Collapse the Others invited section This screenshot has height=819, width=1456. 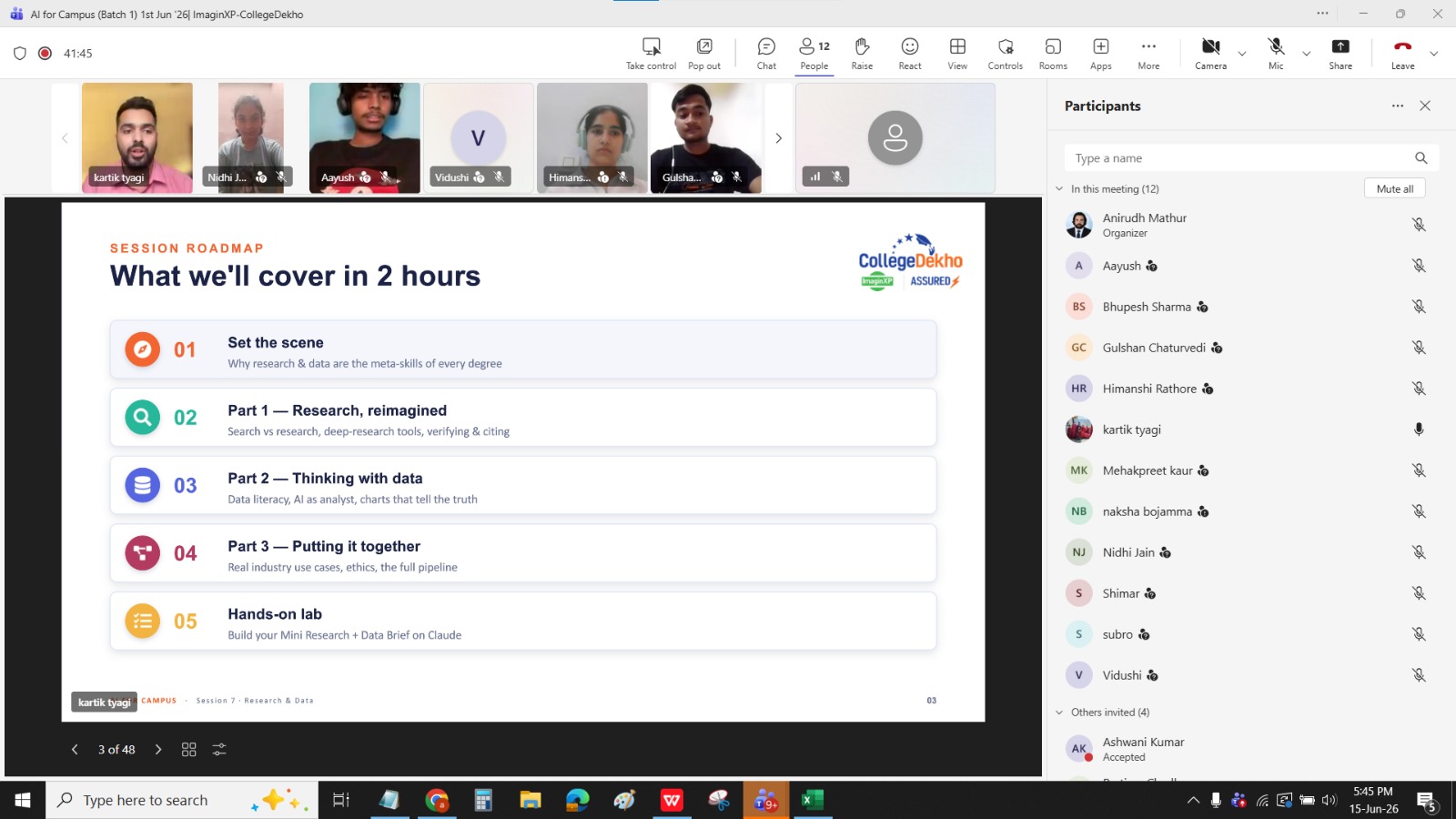1059,712
